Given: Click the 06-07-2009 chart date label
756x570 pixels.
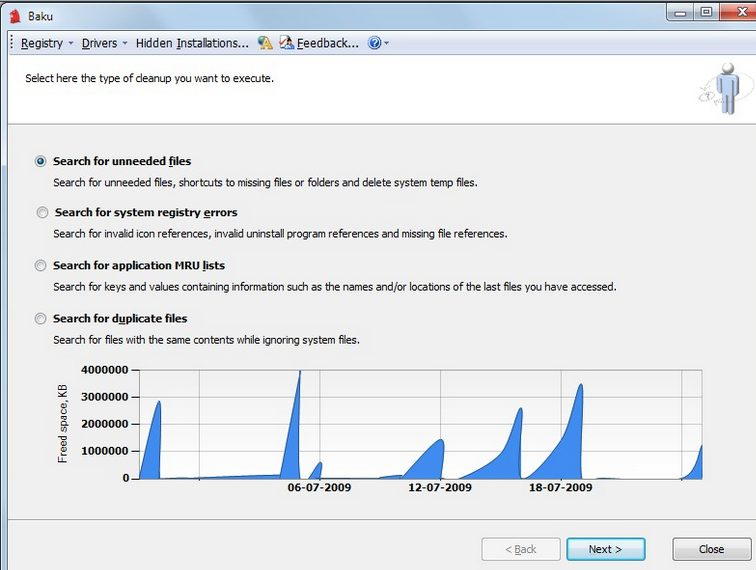Looking at the screenshot, I should click(x=319, y=487).
